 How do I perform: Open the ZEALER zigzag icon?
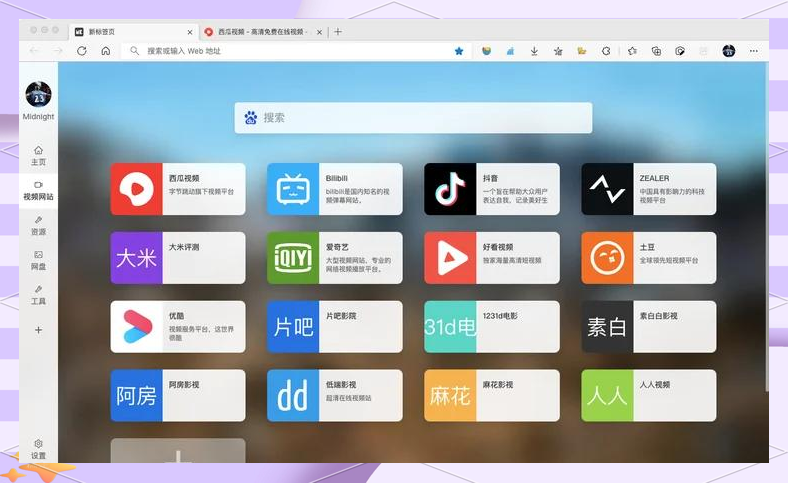(607, 189)
